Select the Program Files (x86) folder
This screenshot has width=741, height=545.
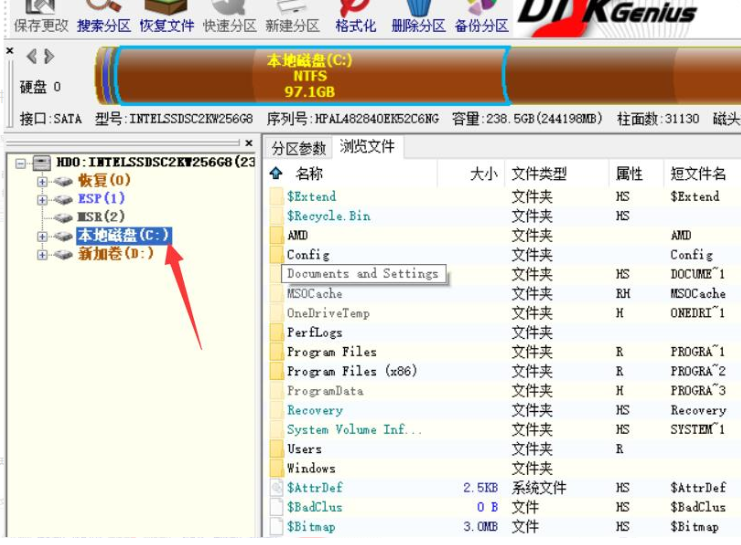click(352, 371)
